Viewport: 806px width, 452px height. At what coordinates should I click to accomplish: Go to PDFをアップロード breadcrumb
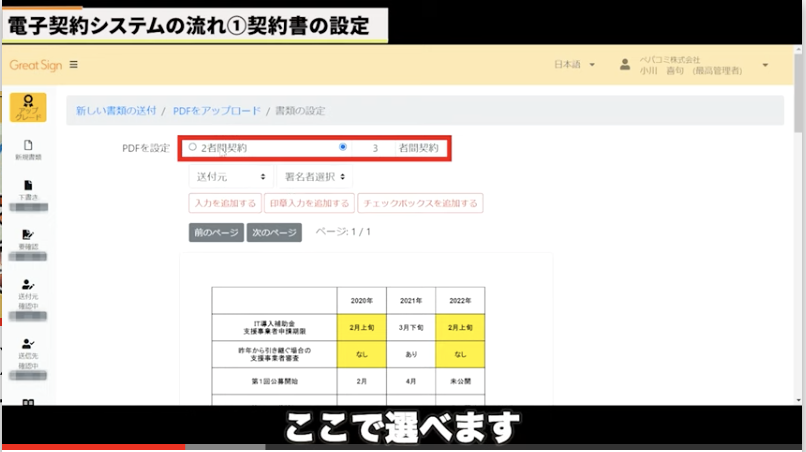tap(216, 110)
